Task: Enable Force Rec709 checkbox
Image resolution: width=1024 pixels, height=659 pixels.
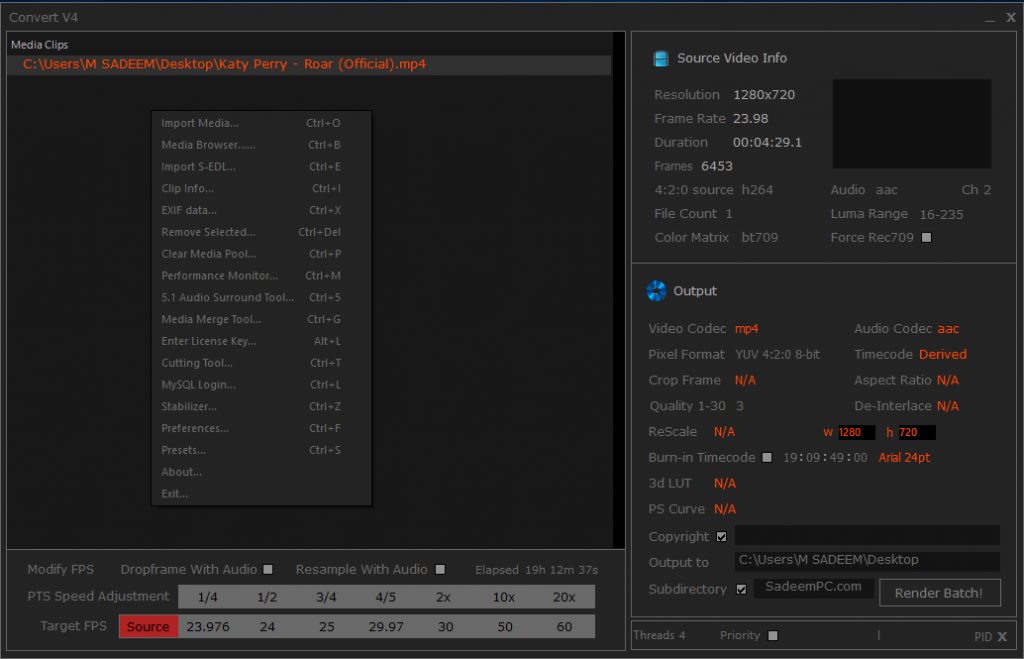Action: (926, 238)
